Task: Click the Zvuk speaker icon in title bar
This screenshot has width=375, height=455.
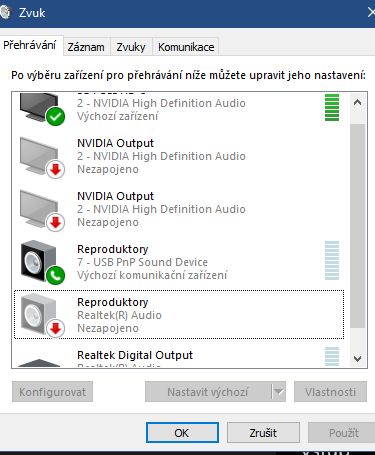Action: tap(5, 13)
